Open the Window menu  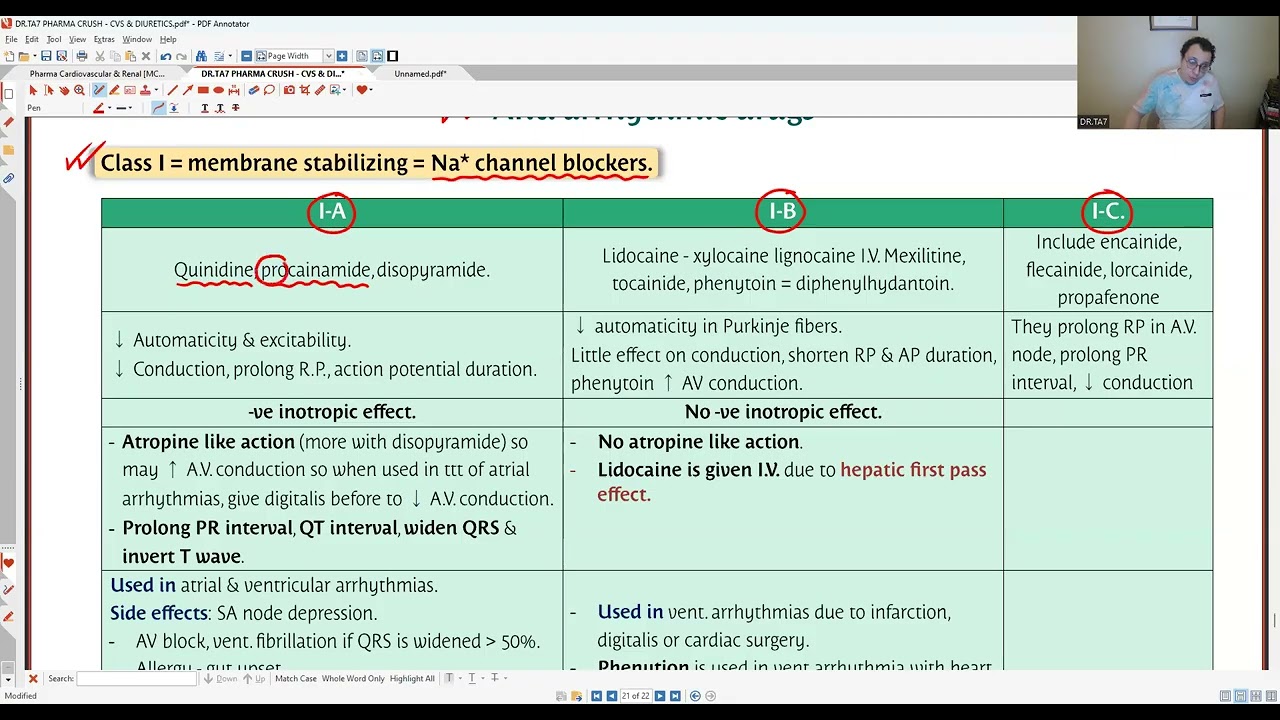point(137,39)
